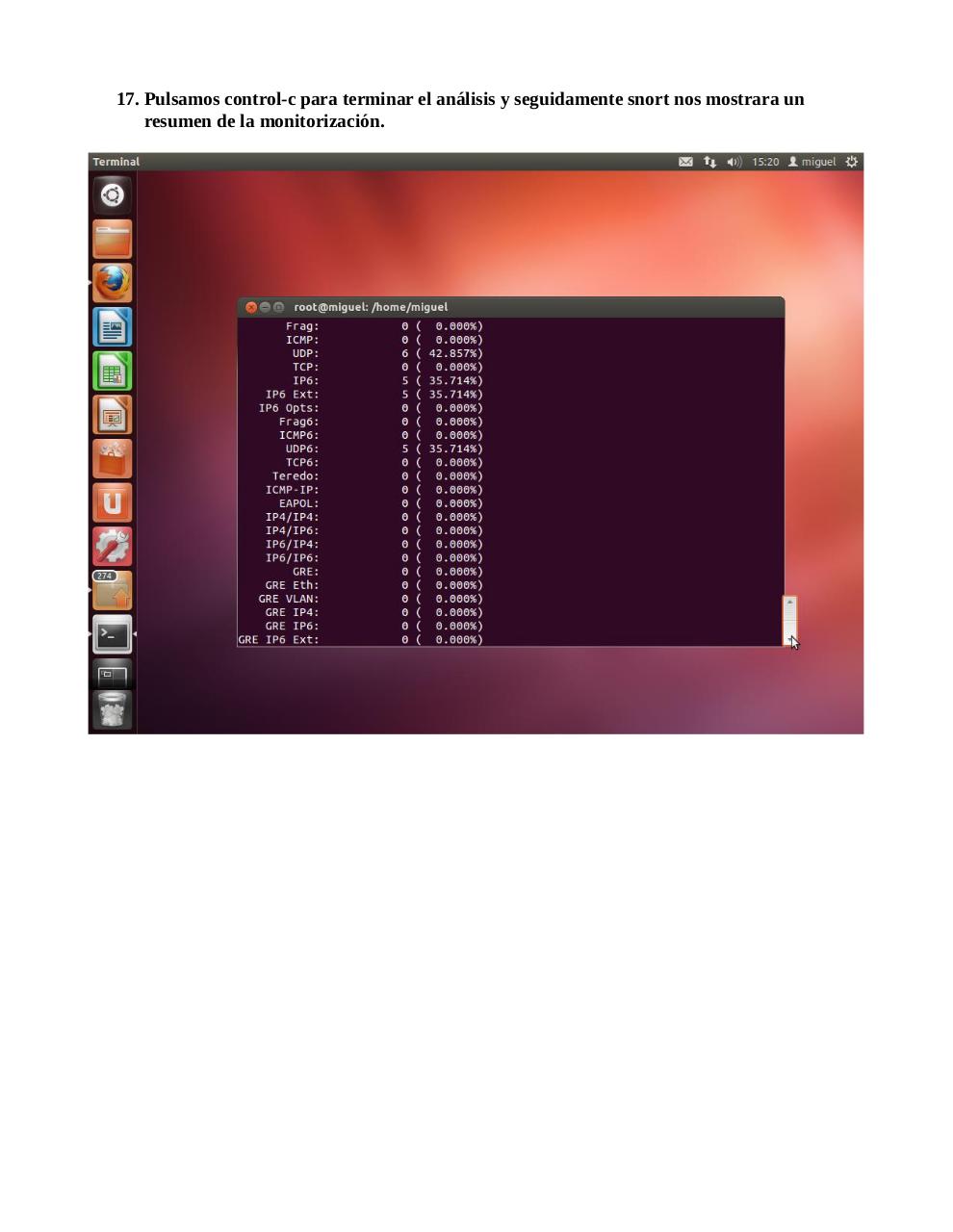Click the 15:20 clock in panel
The height and width of the screenshot is (1232, 953).
(x=765, y=162)
